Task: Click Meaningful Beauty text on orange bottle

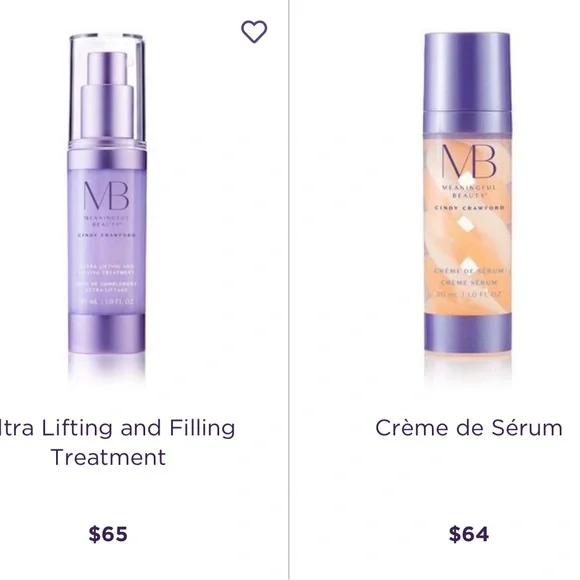Action: (469, 191)
